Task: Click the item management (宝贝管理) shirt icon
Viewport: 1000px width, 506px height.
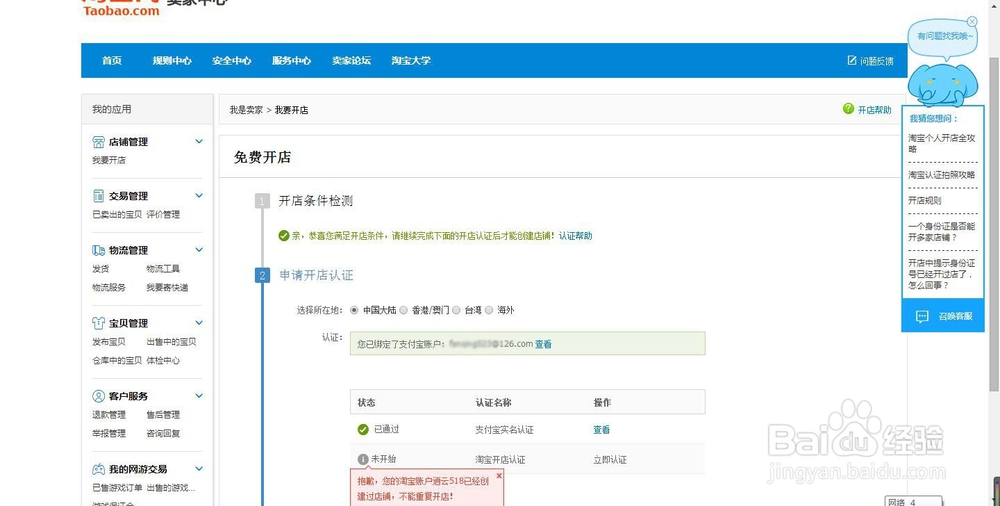Action: click(x=98, y=323)
